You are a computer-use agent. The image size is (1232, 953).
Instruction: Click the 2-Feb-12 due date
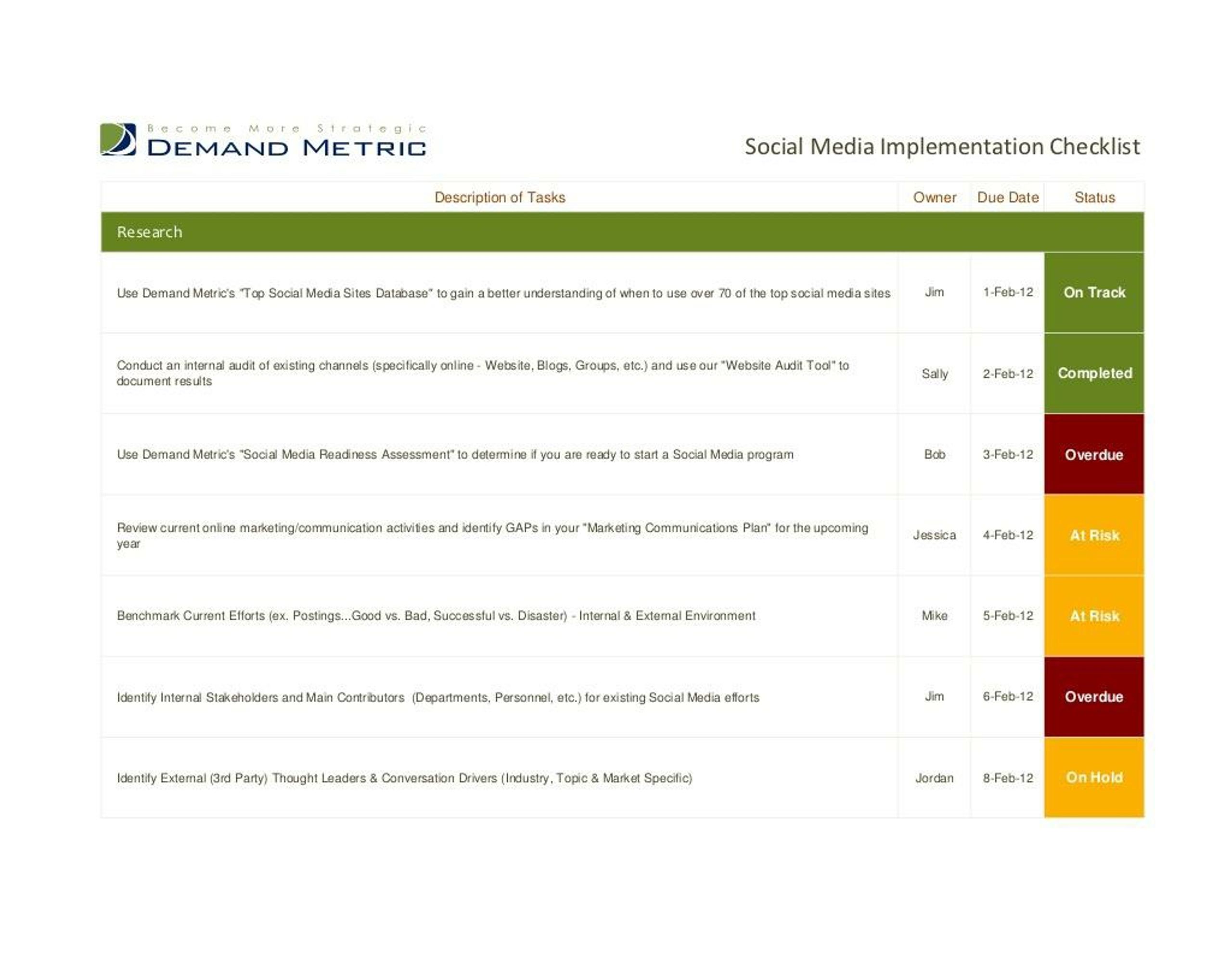1008,373
